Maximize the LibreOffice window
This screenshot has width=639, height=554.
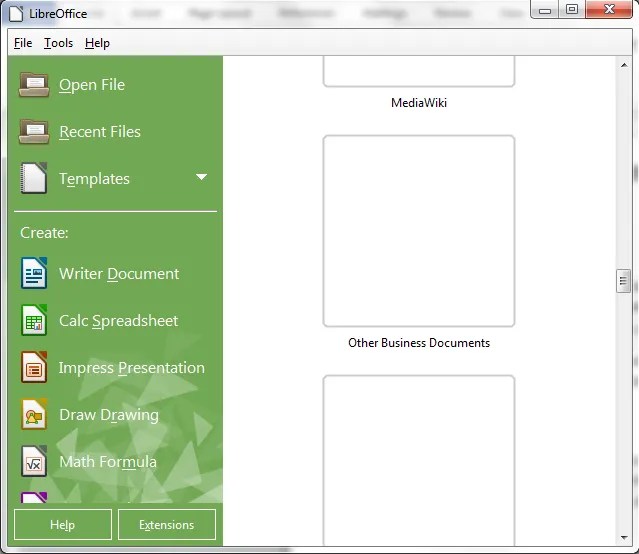[x=572, y=9]
